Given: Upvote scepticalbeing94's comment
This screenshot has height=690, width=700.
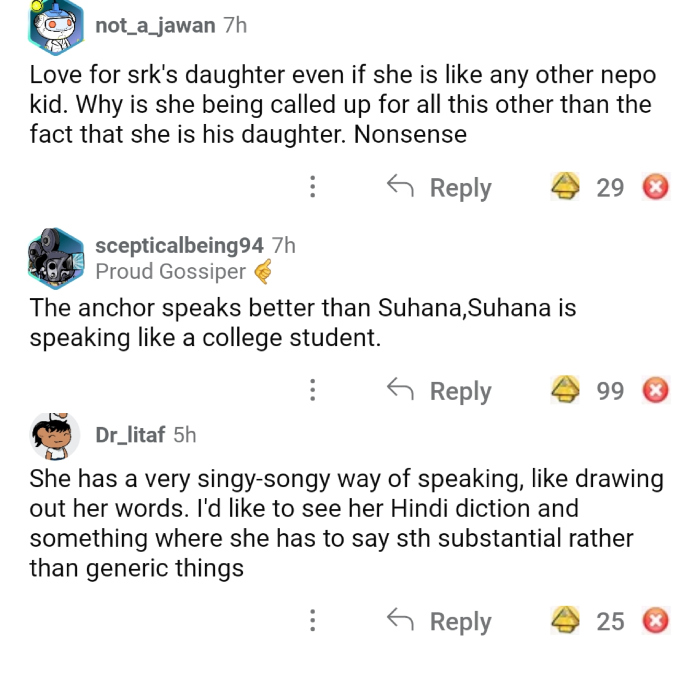Looking at the screenshot, I should pyautogui.click(x=566, y=390).
